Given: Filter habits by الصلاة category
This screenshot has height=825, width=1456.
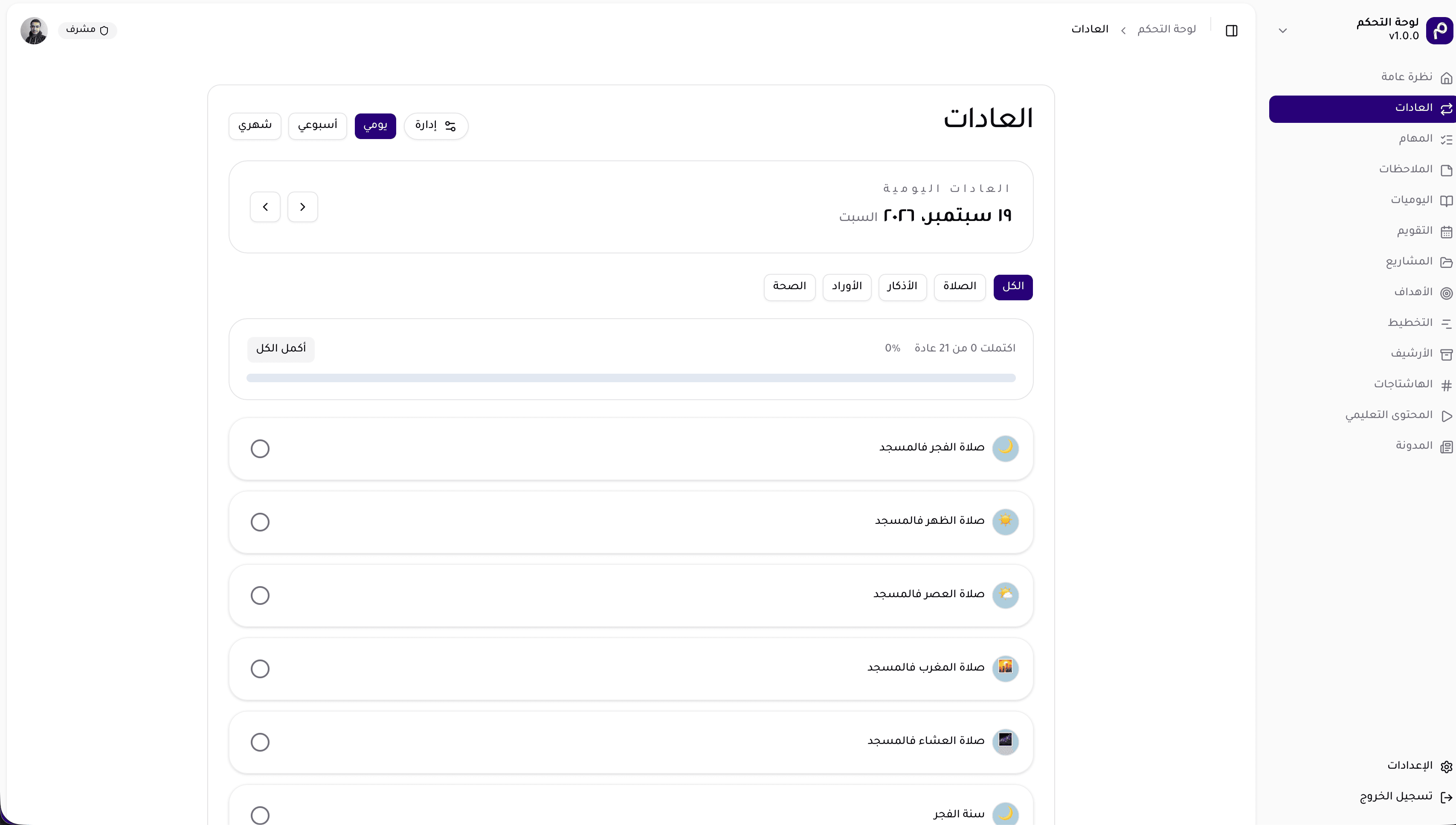Looking at the screenshot, I should 959,287.
